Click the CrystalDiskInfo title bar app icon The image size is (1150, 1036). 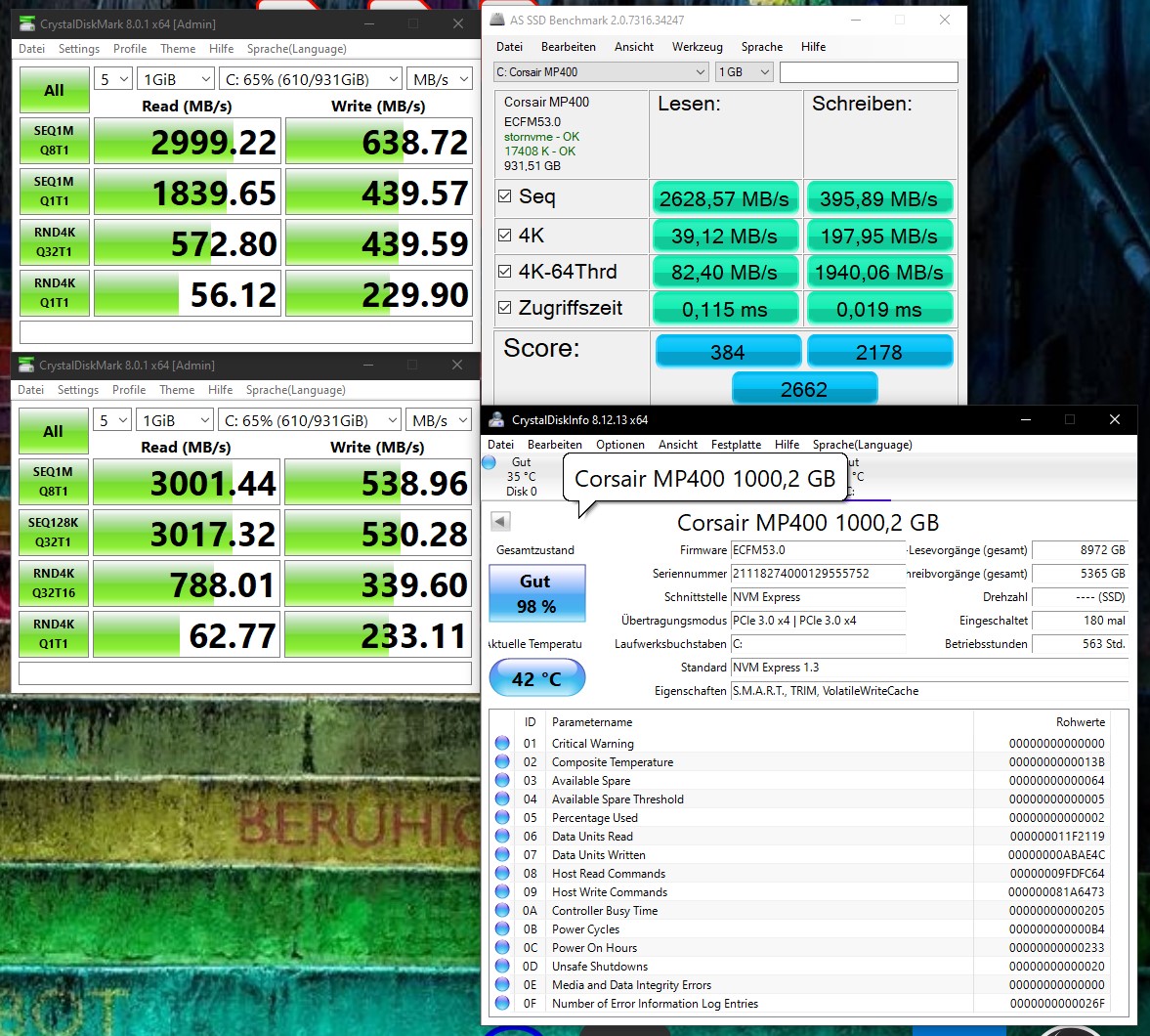pyautogui.click(x=496, y=419)
